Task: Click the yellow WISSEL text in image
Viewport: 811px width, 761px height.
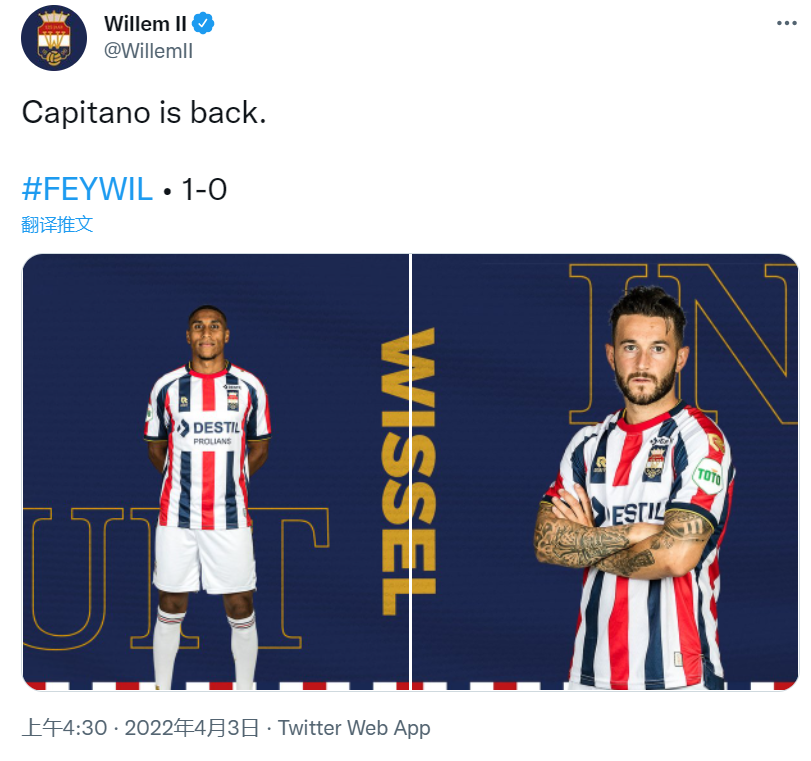Action: click(x=408, y=472)
